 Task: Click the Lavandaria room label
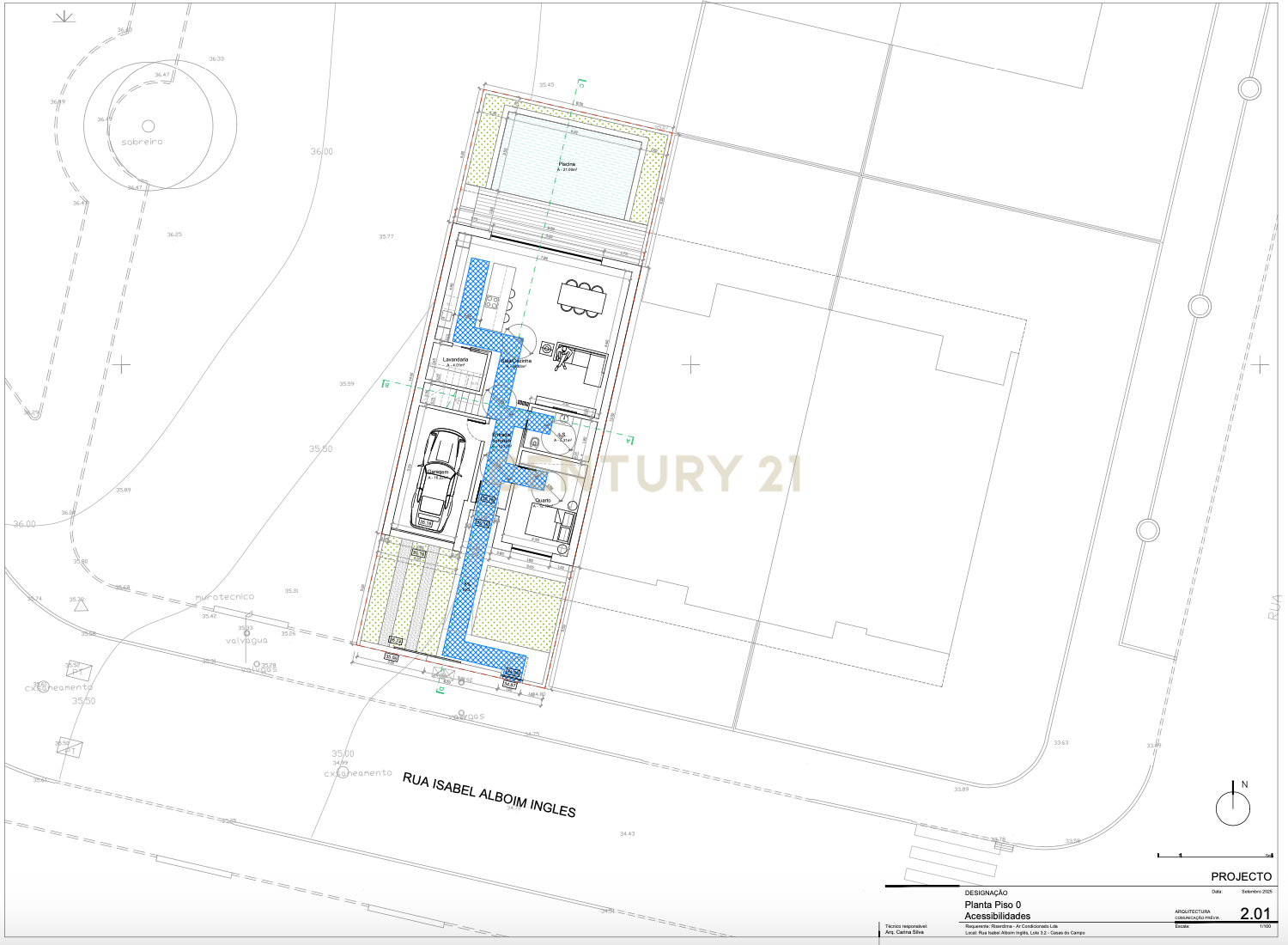click(455, 360)
